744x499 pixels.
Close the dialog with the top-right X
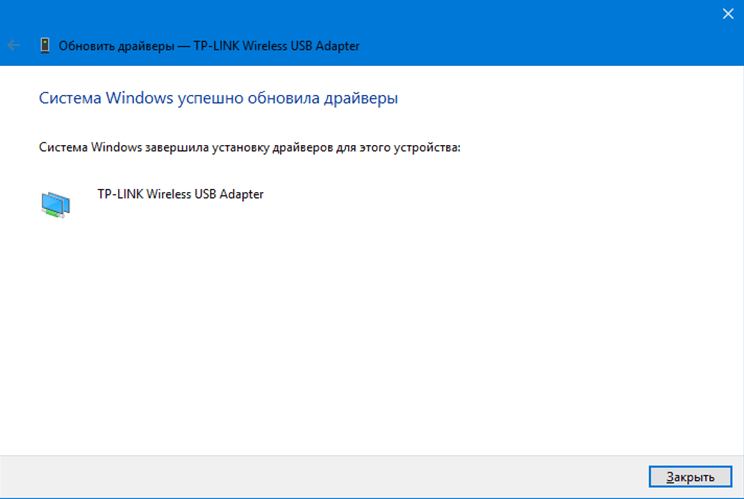click(x=727, y=14)
